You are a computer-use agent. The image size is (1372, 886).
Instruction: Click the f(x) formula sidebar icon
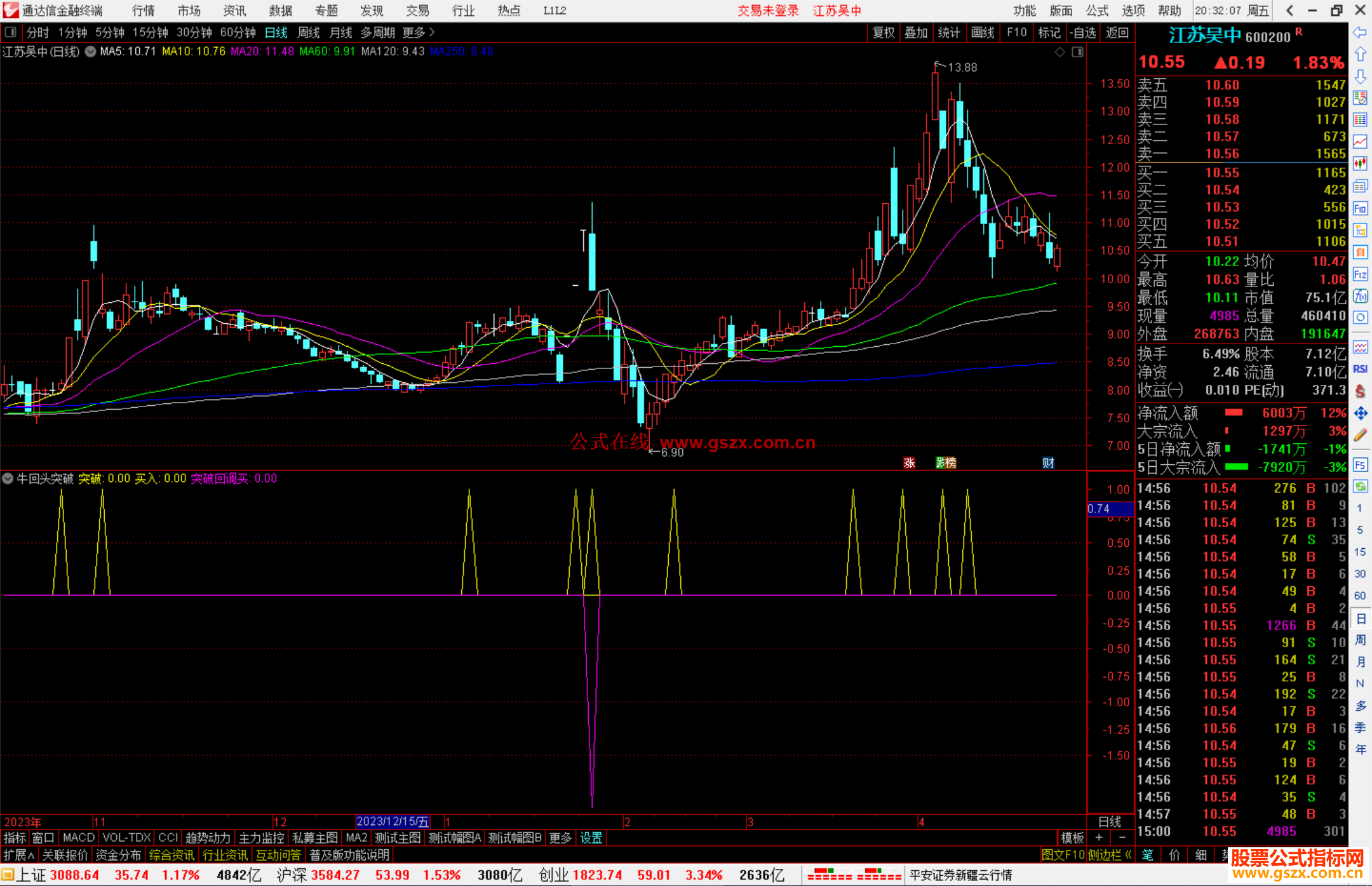click(1360, 296)
